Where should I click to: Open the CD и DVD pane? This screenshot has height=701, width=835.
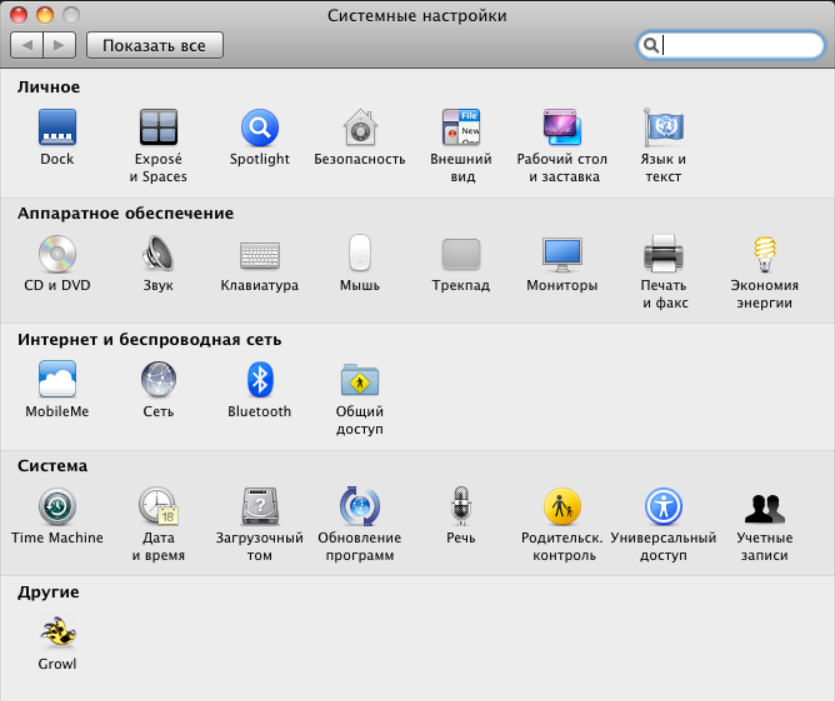tap(57, 254)
